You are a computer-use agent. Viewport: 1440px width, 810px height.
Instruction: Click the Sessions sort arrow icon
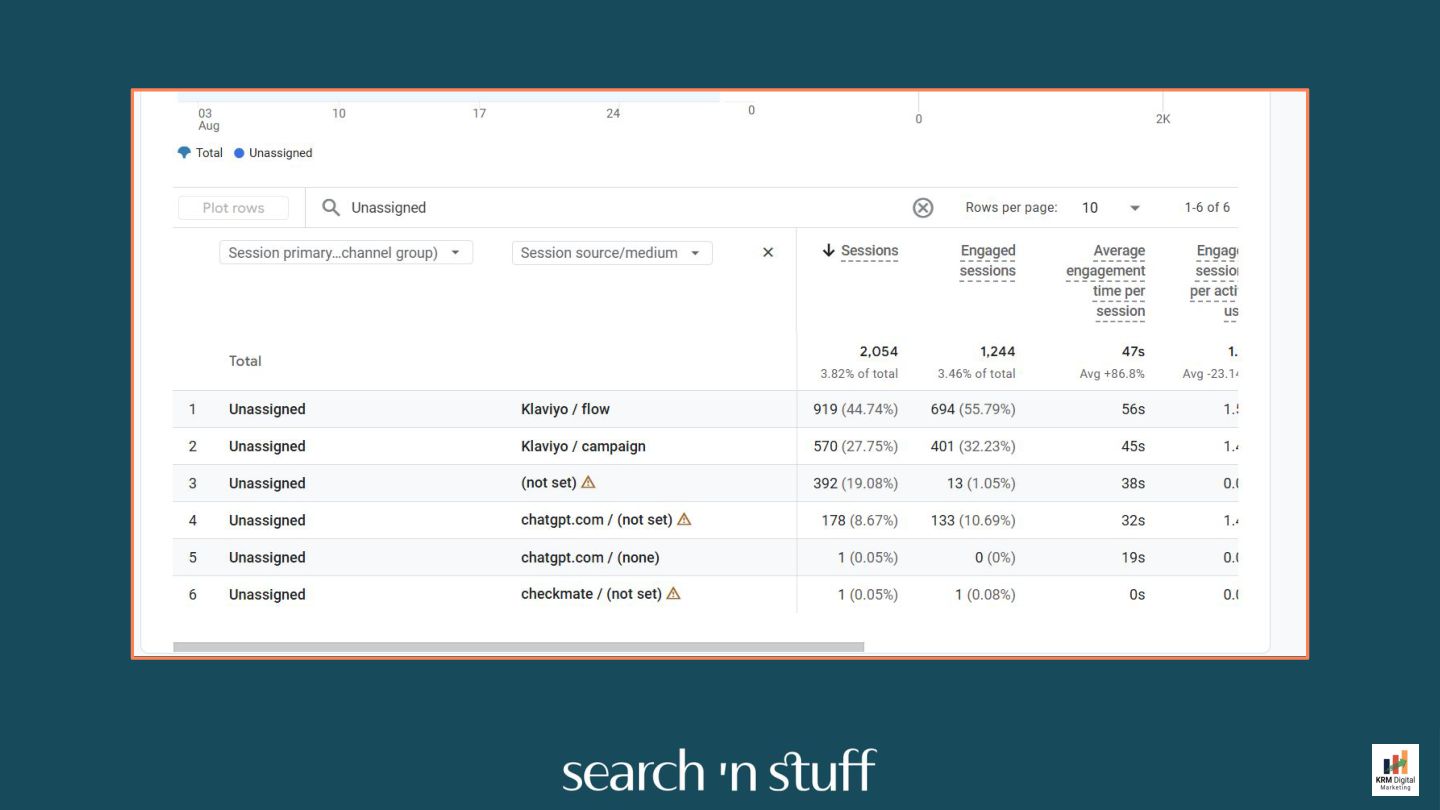click(x=828, y=251)
